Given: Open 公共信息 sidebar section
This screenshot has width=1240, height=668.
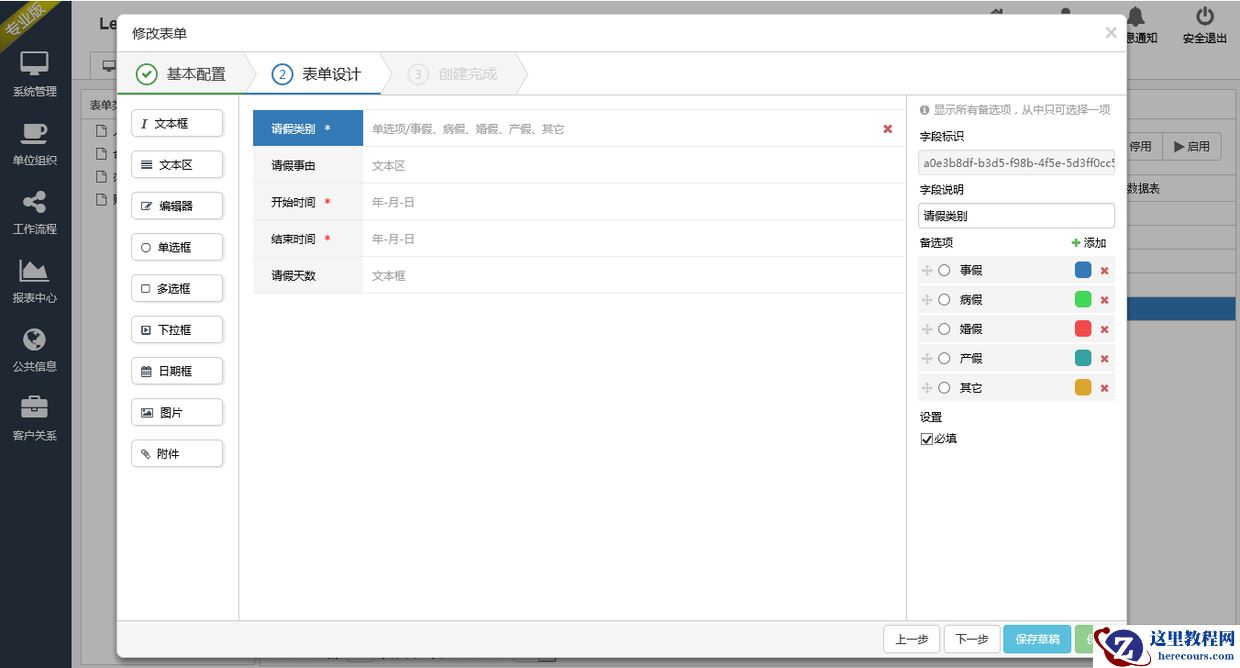Looking at the screenshot, I should [34, 350].
